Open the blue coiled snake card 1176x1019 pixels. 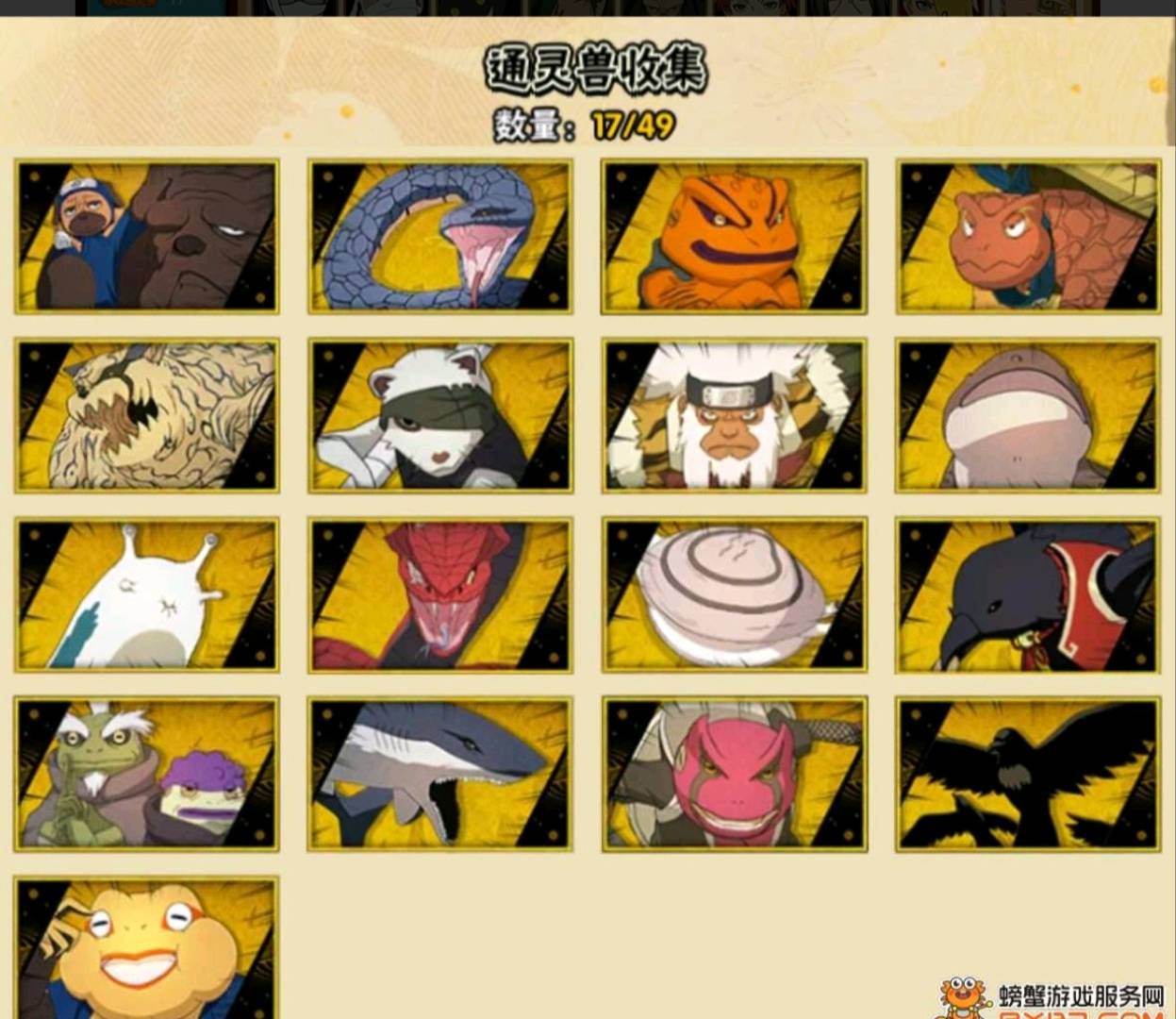coord(440,237)
